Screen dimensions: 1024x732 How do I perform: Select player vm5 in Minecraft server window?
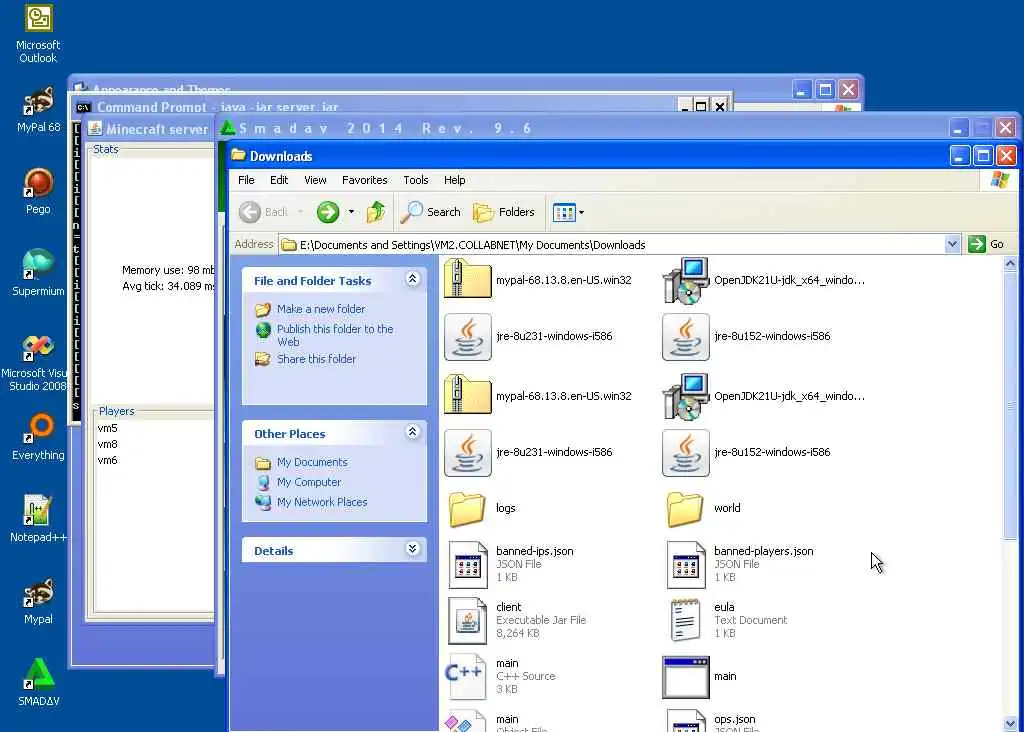point(107,428)
